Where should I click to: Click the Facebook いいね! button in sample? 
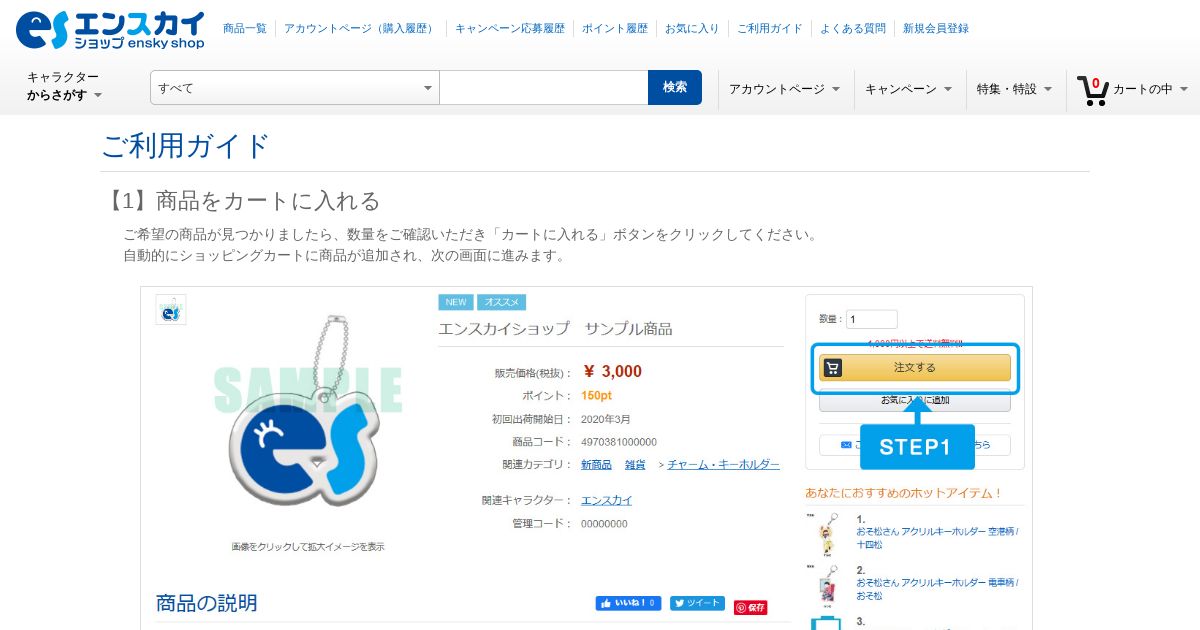[629, 604]
